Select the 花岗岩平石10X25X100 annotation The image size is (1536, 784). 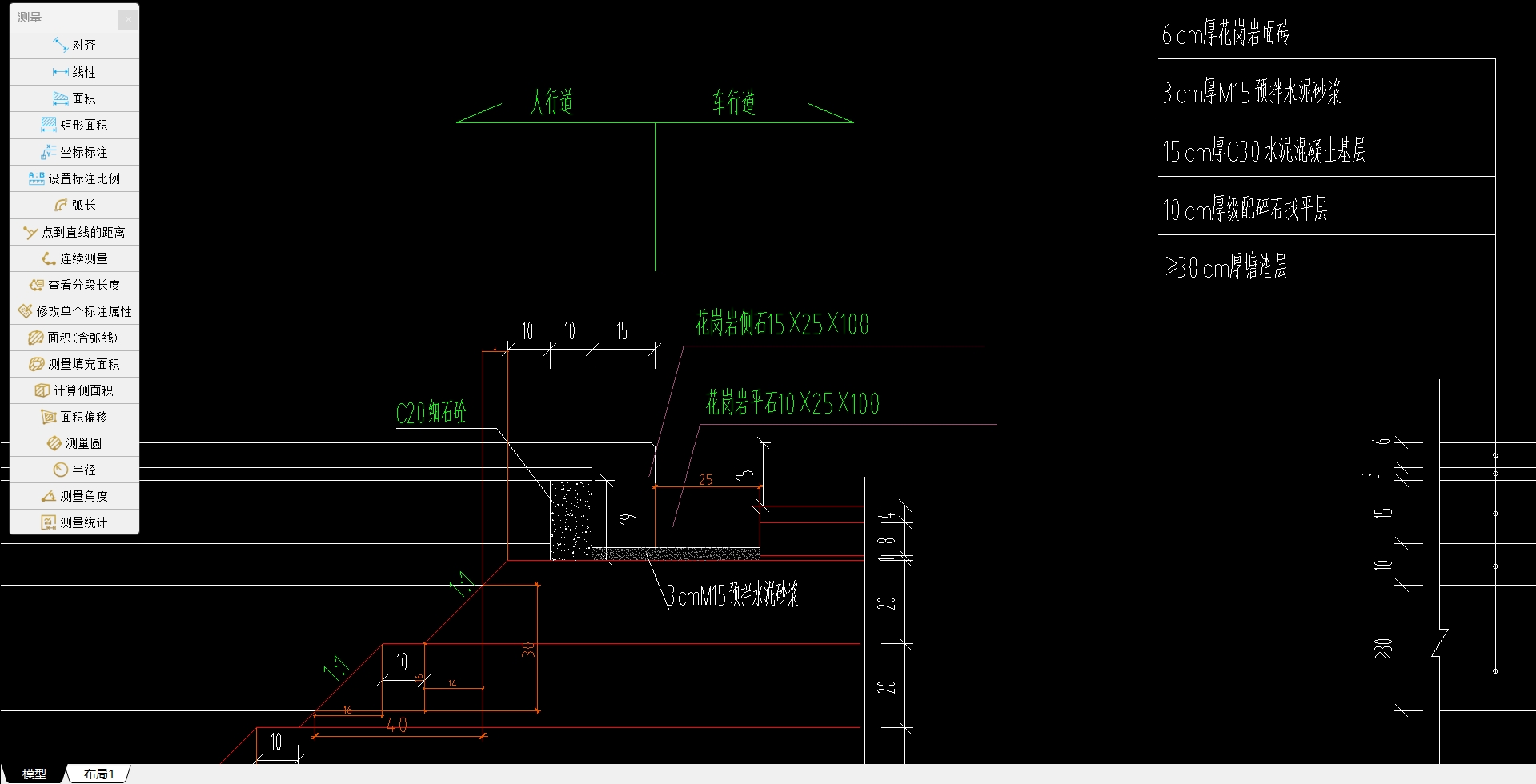792,402
